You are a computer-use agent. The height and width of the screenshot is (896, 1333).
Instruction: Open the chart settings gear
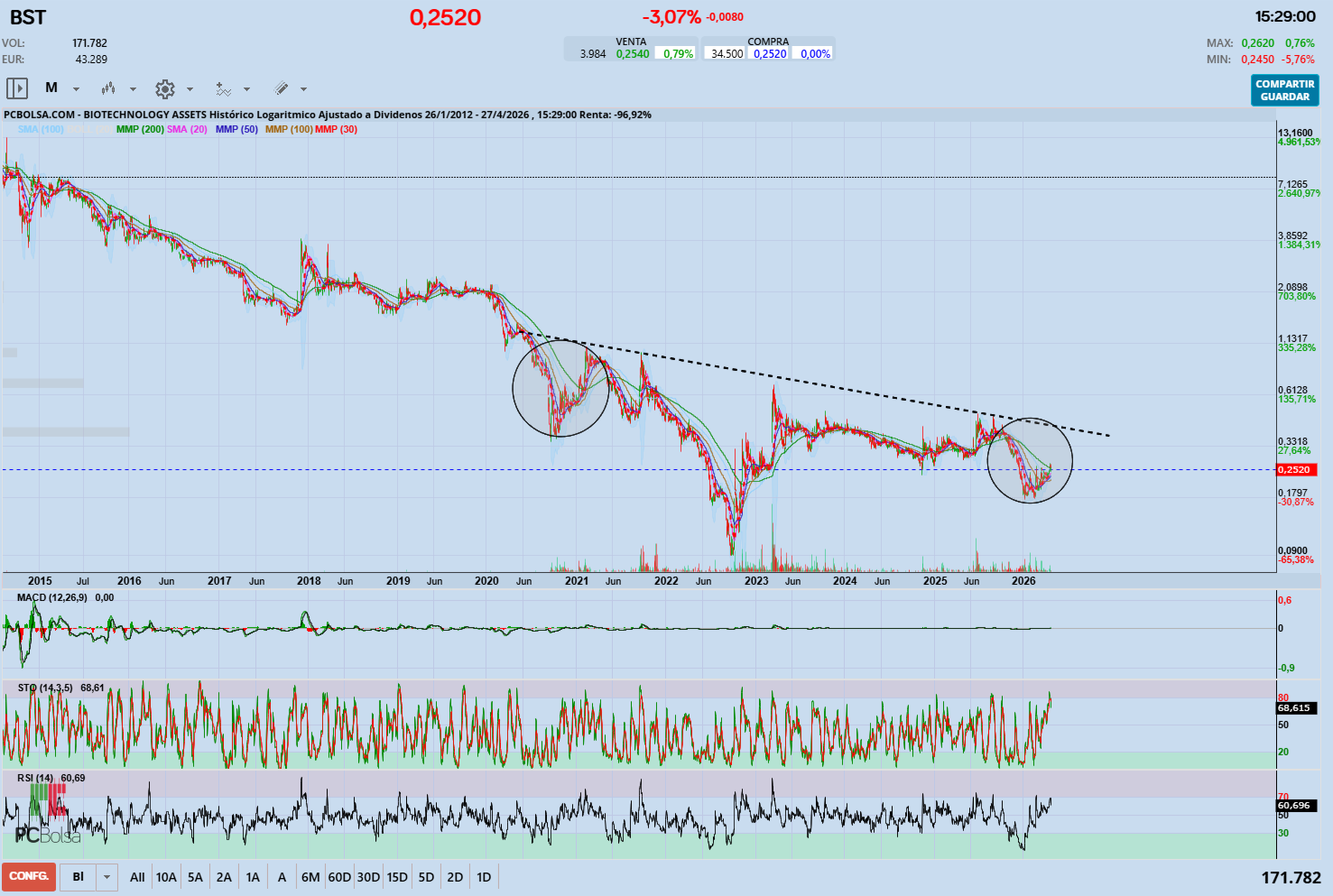point(164,88)
